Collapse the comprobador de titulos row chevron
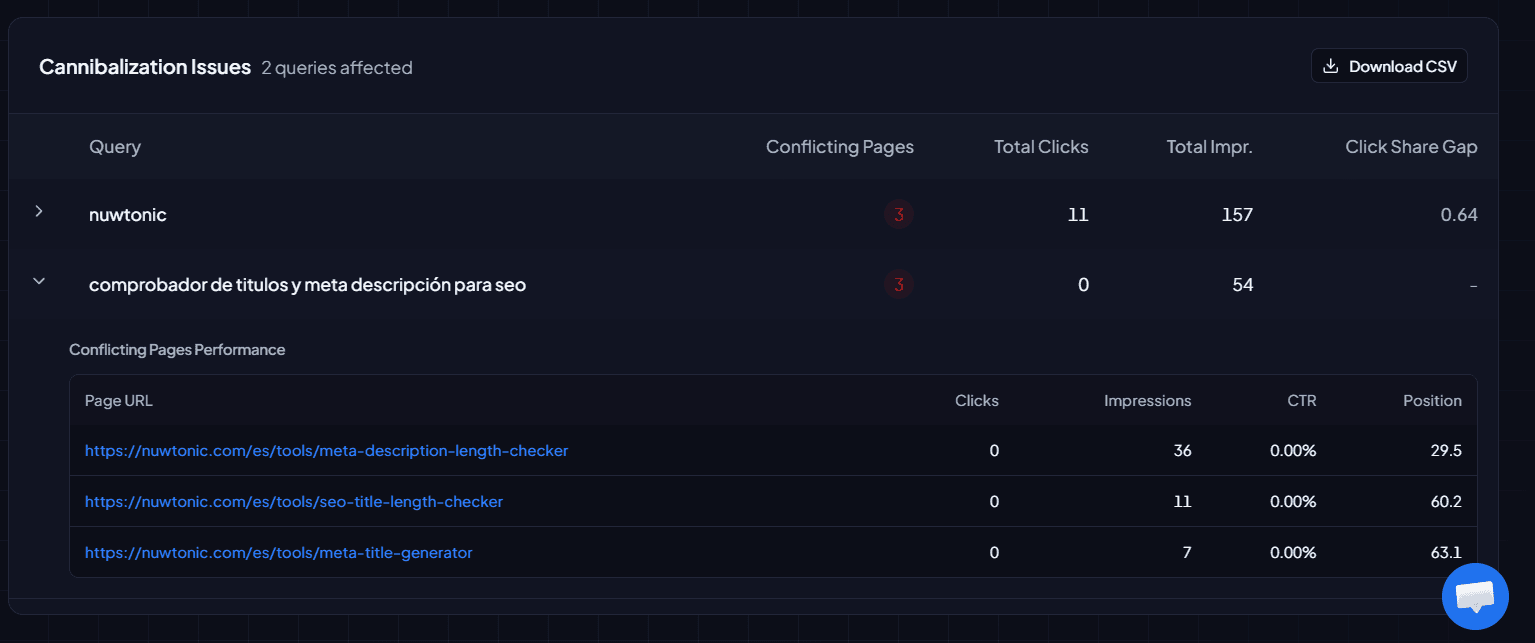The height and width of the screenshot is (643, 1535). tap(39, 282)
